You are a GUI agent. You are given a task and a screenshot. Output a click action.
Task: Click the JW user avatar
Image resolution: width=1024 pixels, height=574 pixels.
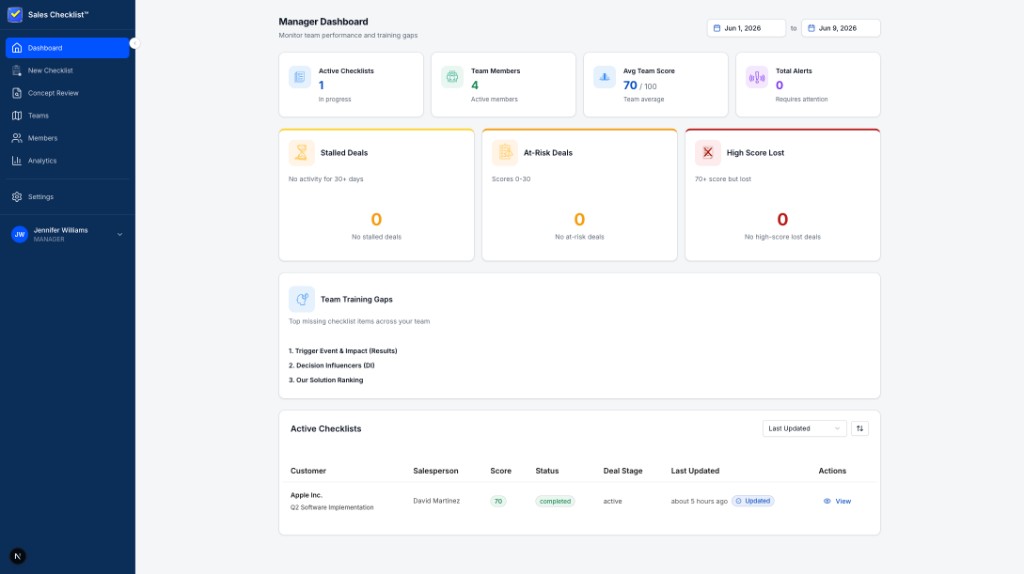tap(20, 234)
